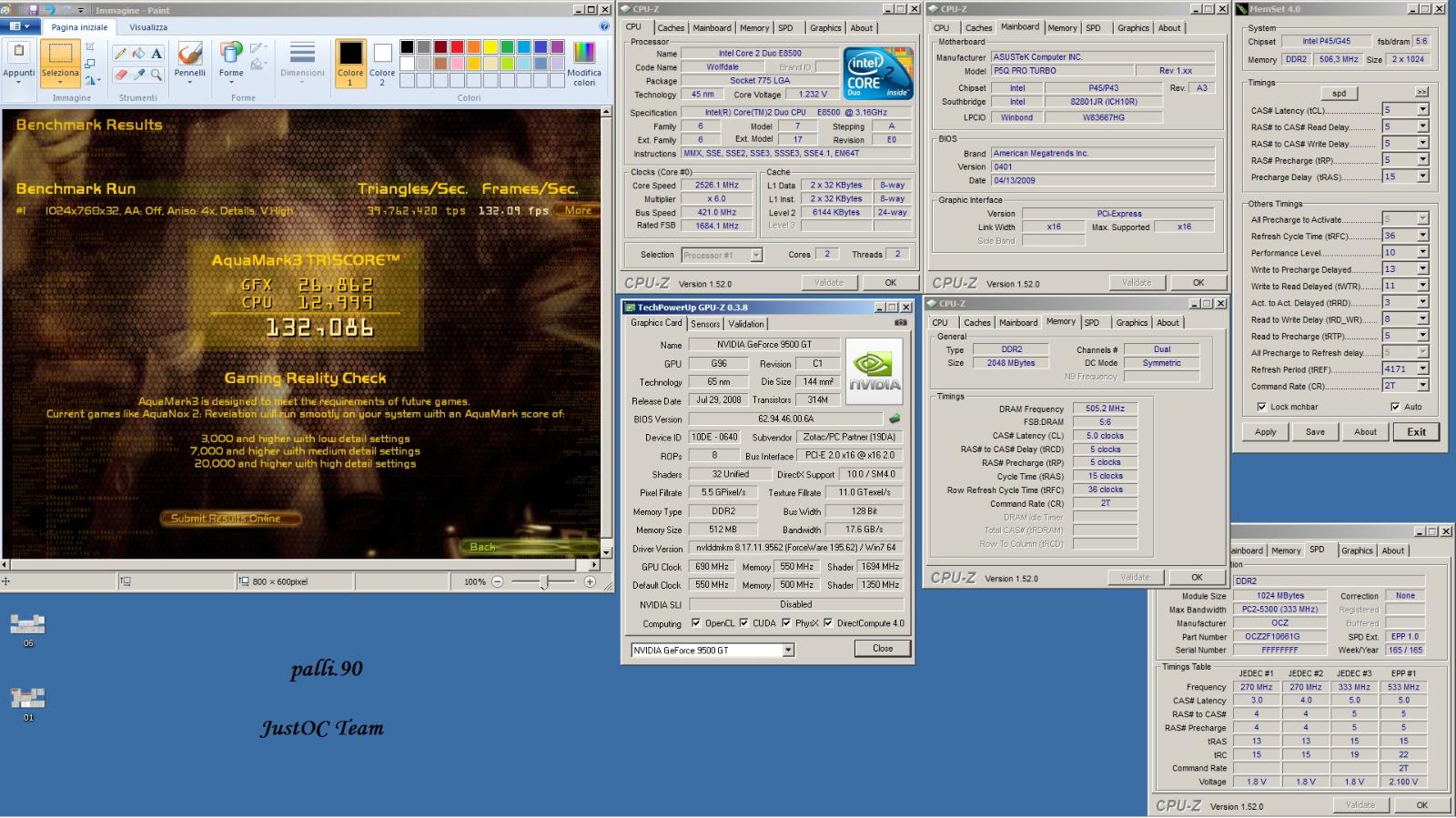Image resolution: width=1456 pixels, height=818 pixels.
Task: Open the Performance Level dropdown
Action: point(1422,252)
